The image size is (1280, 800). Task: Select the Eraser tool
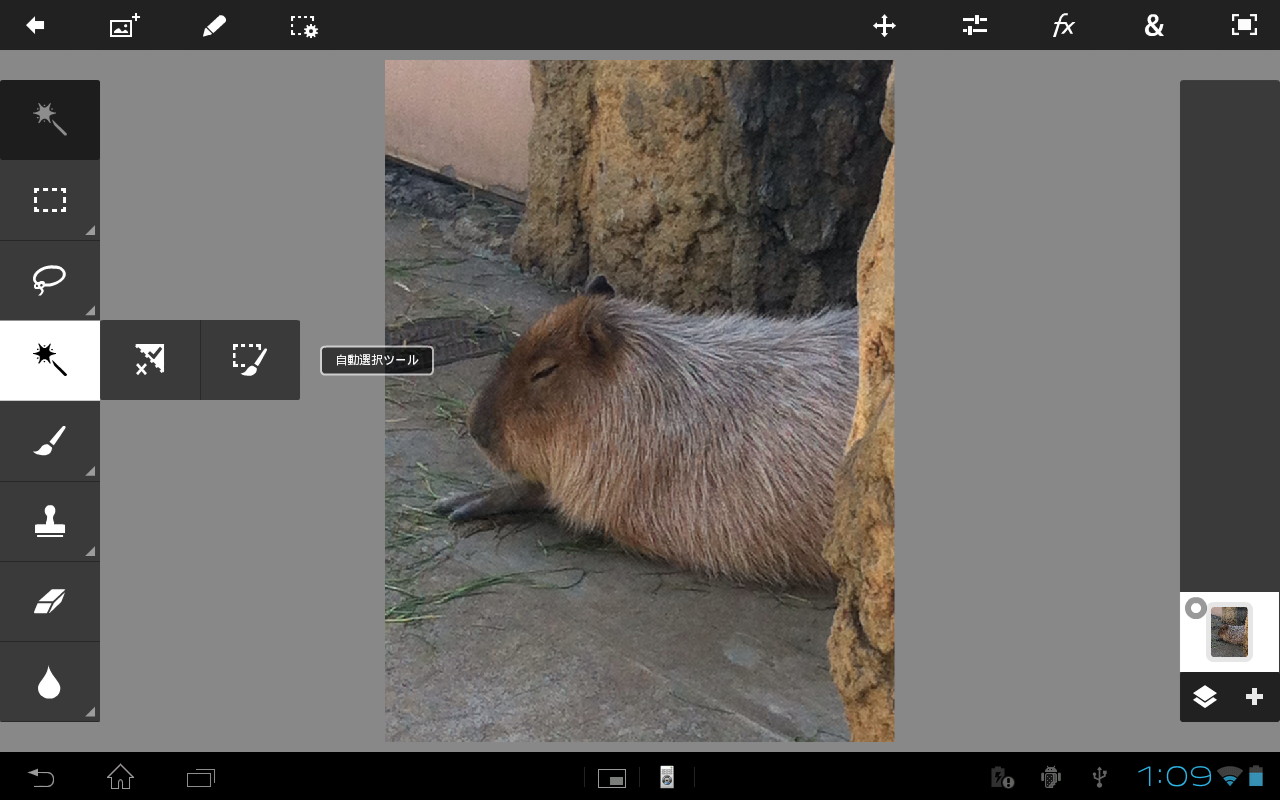[x=50, y=601]
